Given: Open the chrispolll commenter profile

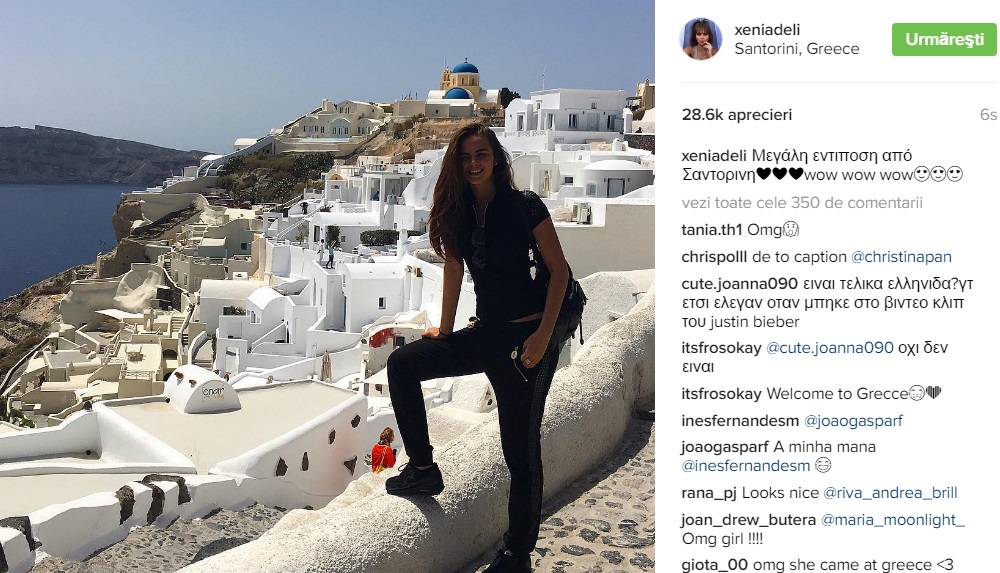Looking at the screenshot, I should (714, 257).
